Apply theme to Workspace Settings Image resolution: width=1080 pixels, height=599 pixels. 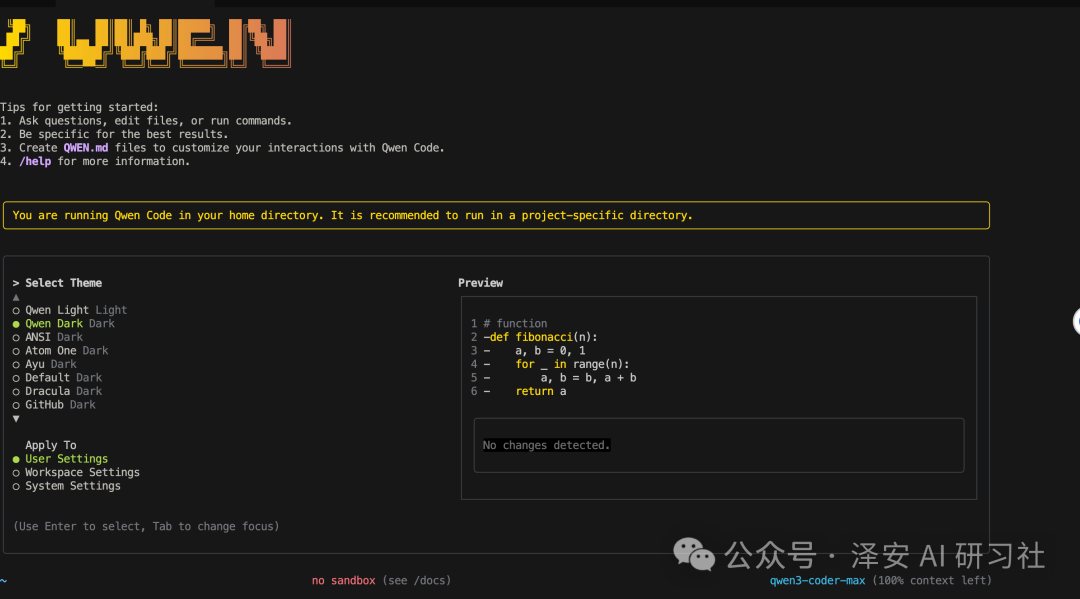pos(76,472)
